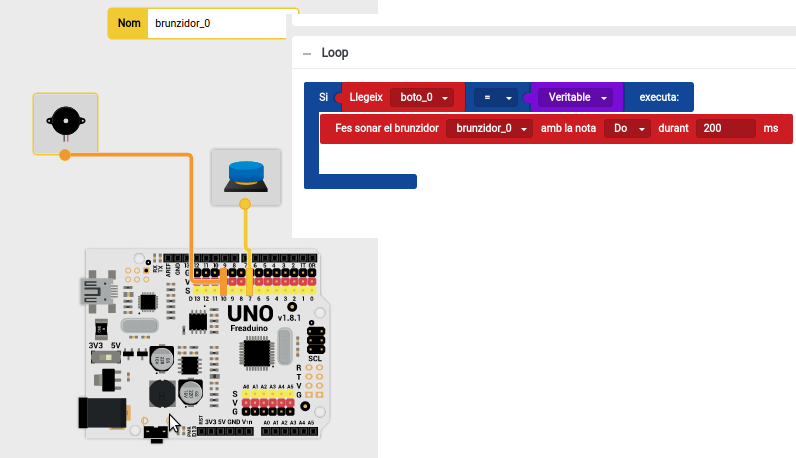
Task: Click the buzzer's orange connector dot
Action: coord(64,155)
